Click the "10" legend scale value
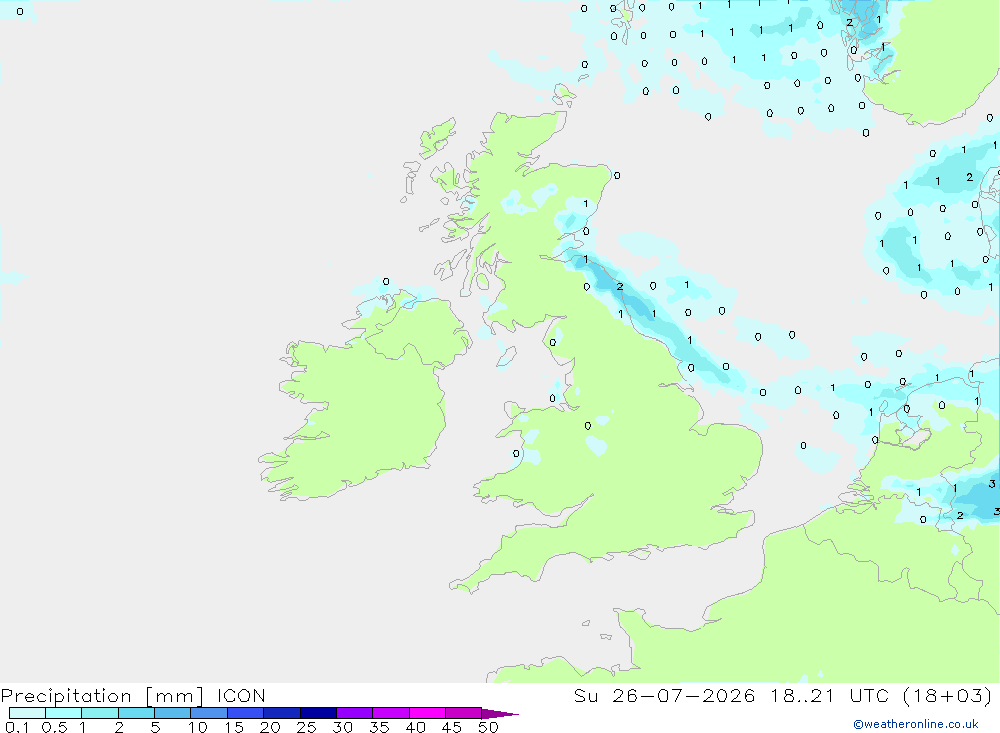1000x733 pixels. point(197,727)
